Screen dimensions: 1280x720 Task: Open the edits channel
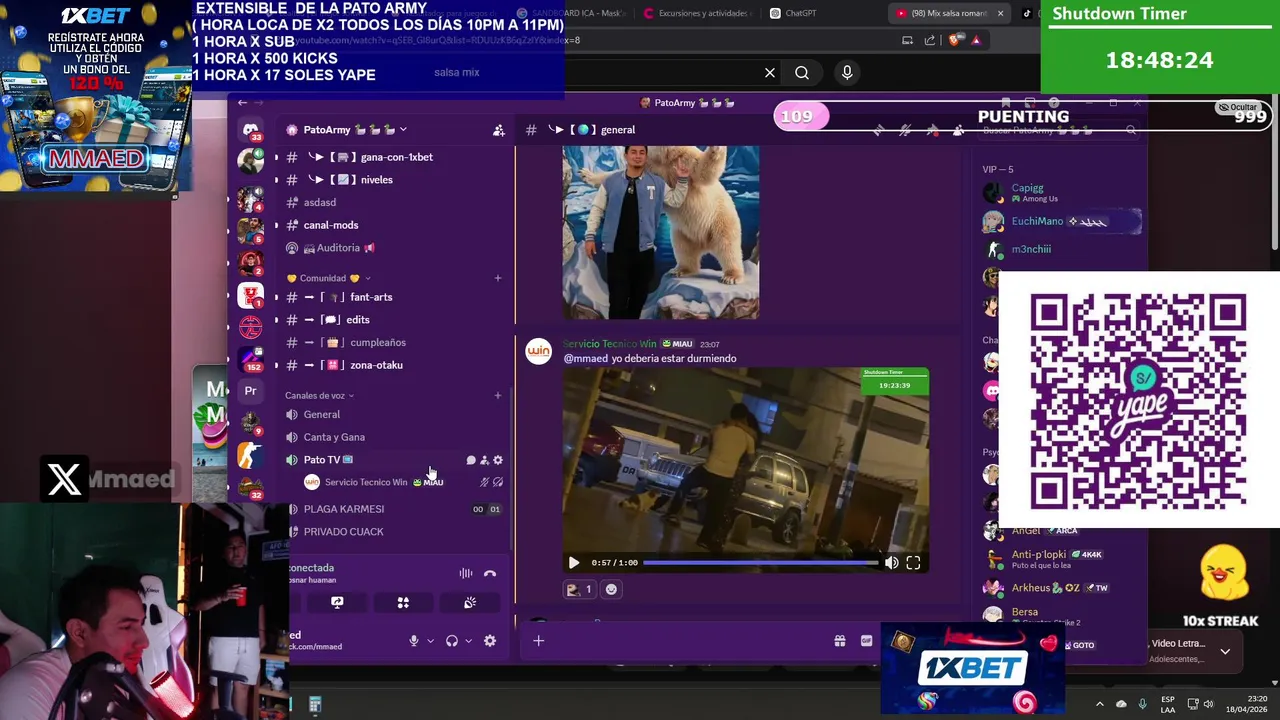(357, 320)
